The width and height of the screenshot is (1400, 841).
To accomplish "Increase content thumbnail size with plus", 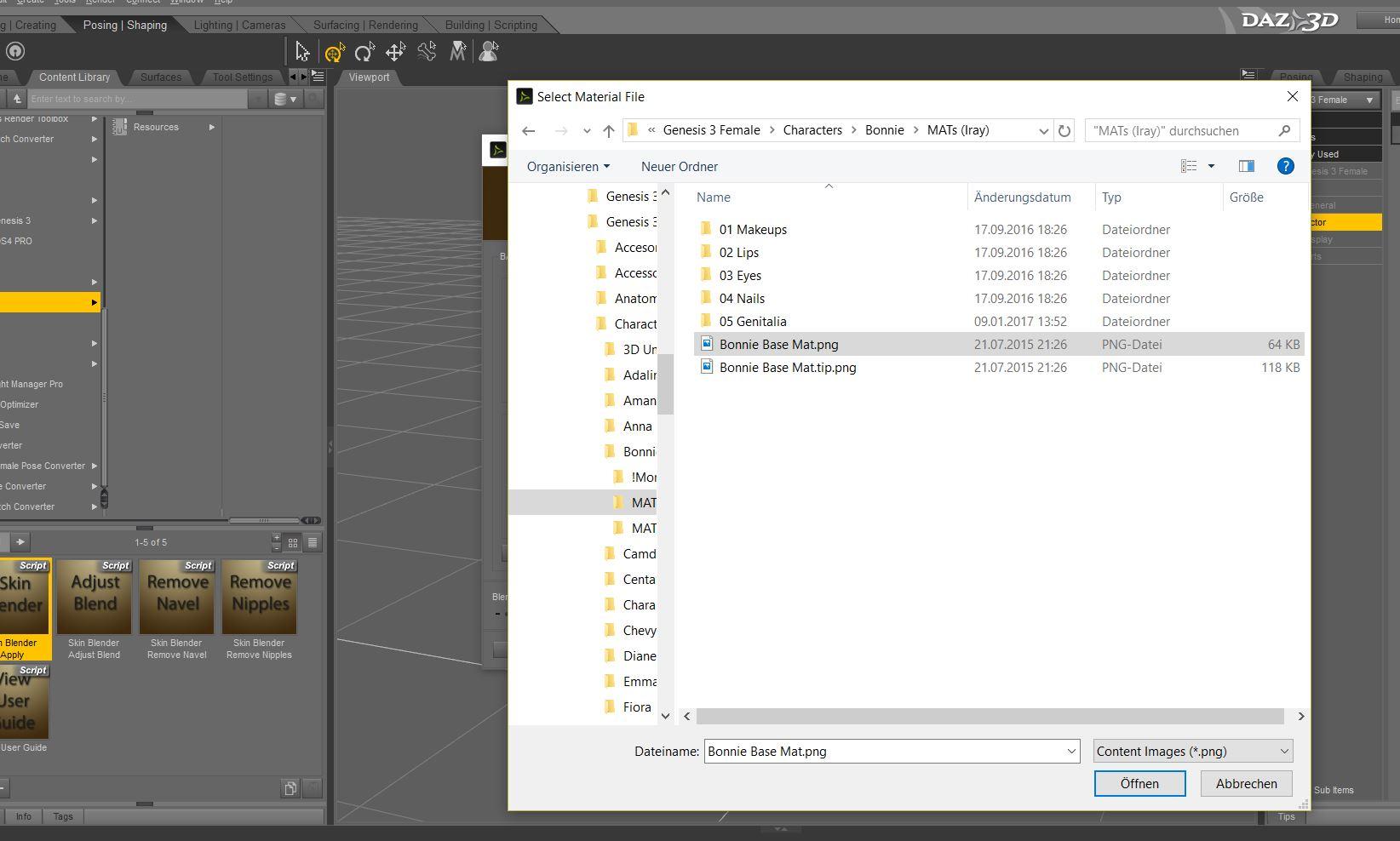I will pyautogui.click(x=276, y=538).
